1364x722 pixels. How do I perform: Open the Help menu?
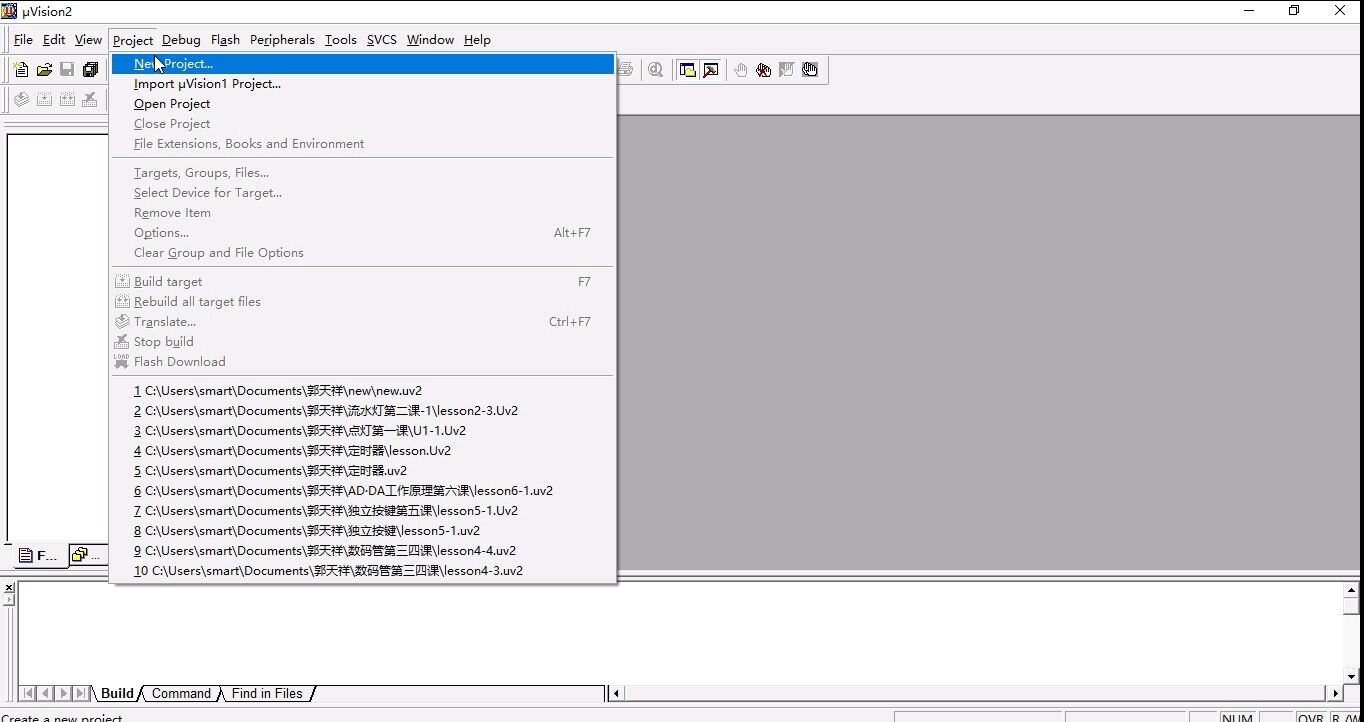click(x=477, y=40)
